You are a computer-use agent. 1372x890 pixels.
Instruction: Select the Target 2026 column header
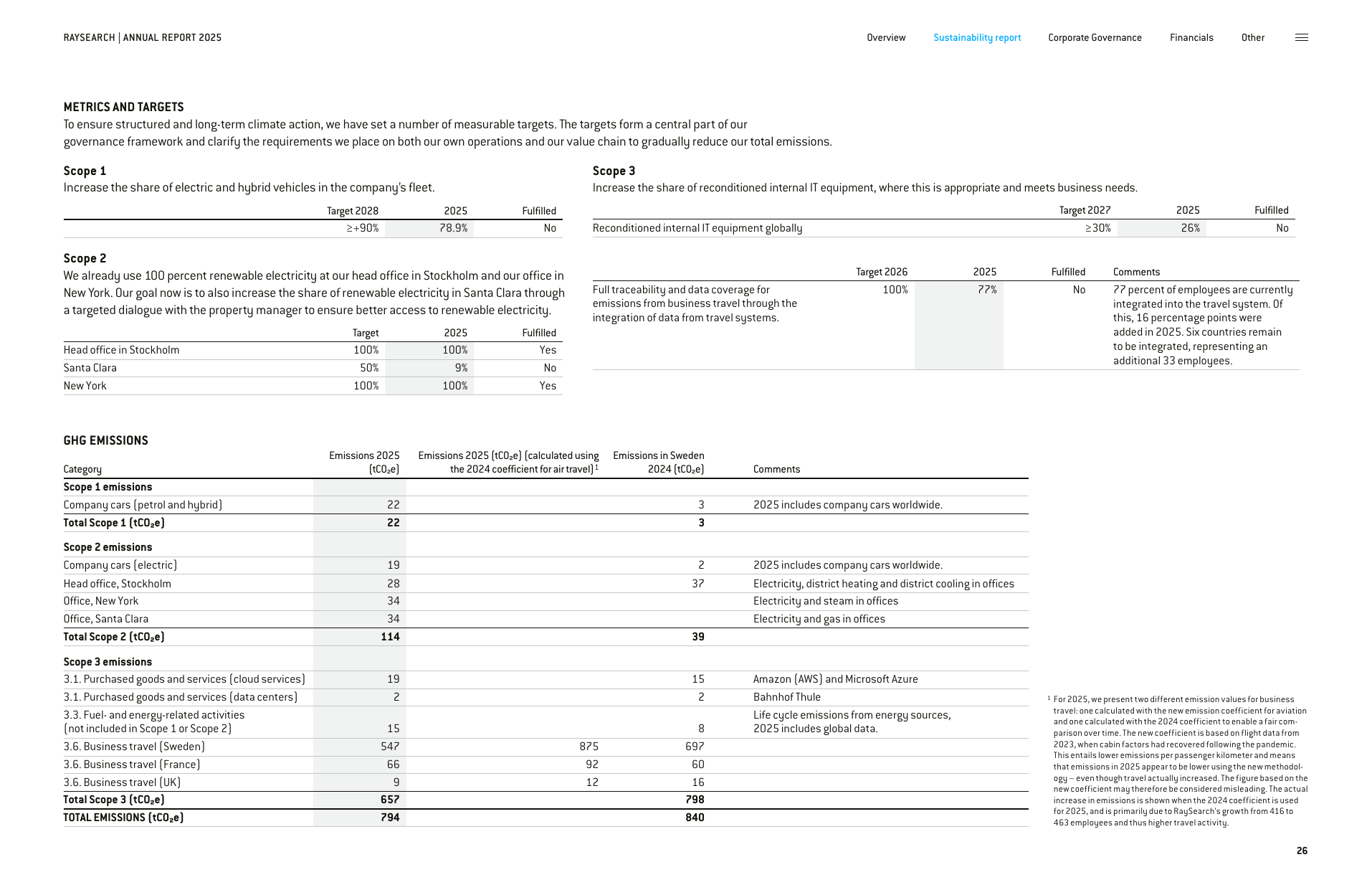[x=882, y=272]
